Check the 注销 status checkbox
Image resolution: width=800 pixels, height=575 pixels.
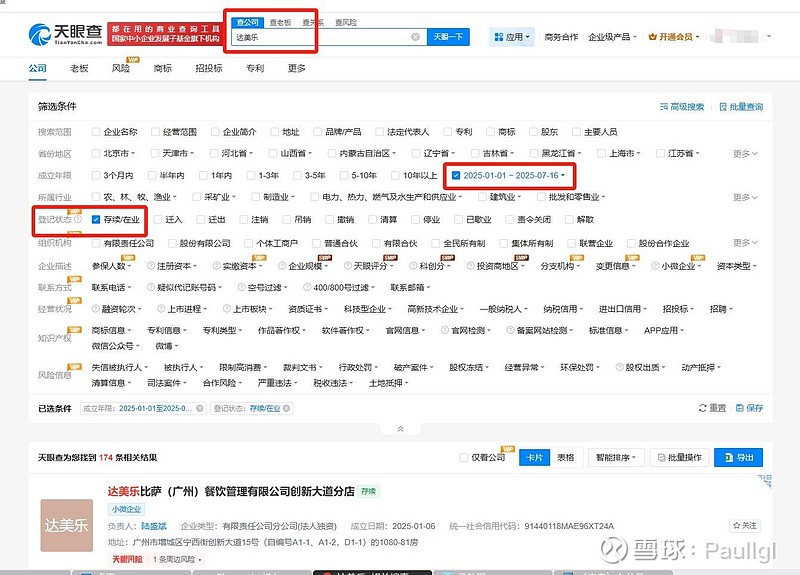point(243,219)
